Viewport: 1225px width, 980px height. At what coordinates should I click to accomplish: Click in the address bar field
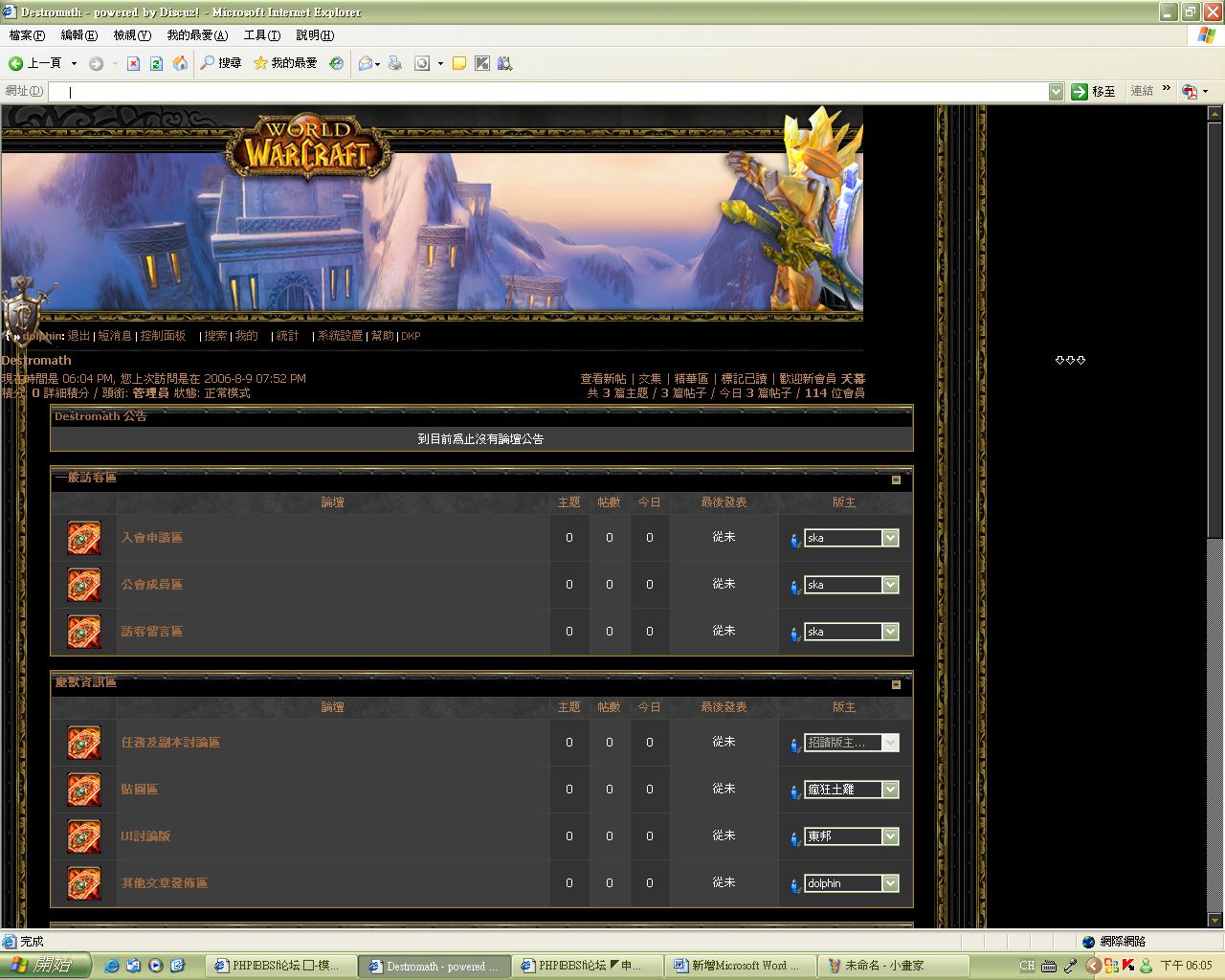(x=548, y=91)
